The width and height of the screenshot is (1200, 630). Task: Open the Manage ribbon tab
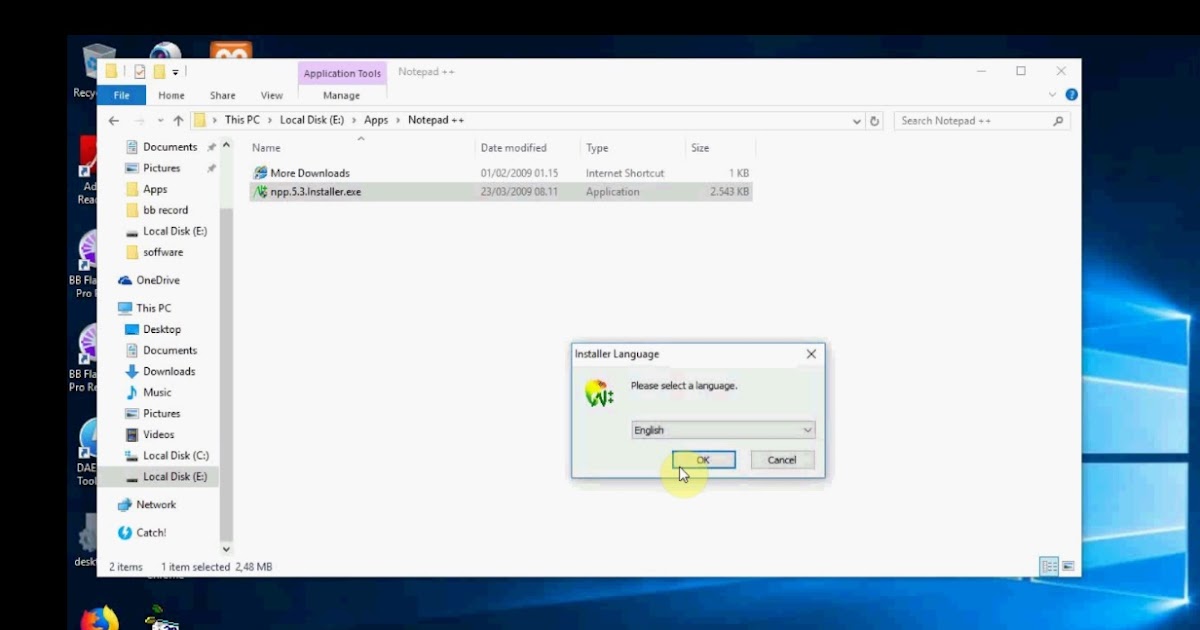341,95
